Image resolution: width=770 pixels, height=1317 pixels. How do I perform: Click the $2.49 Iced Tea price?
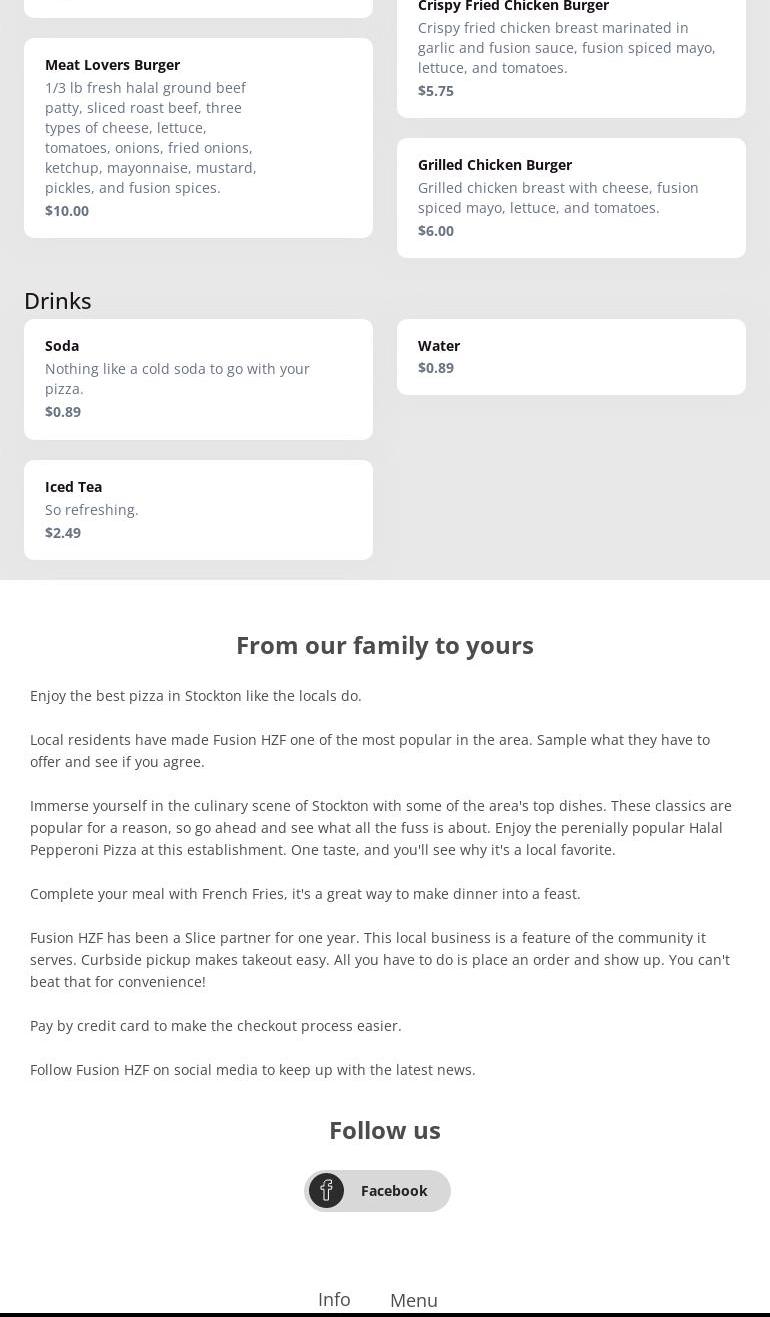(63, 533)
